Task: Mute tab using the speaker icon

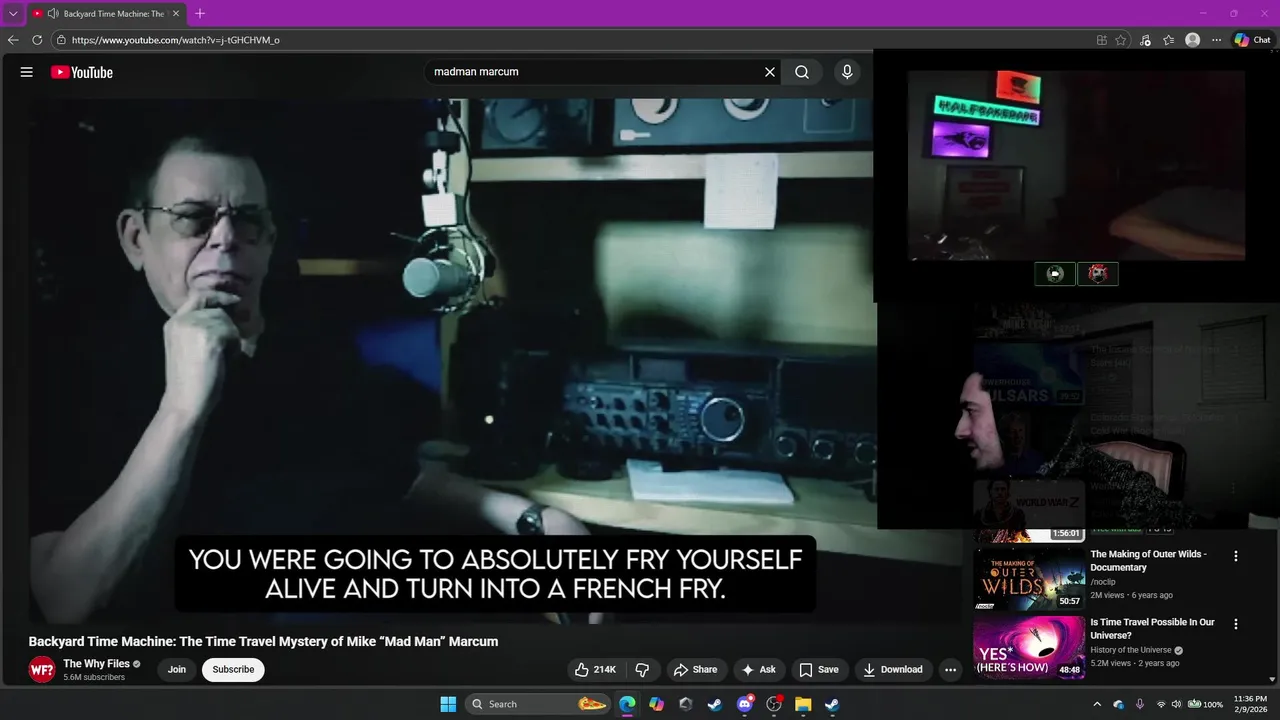Action: click(x=52, y=14)
